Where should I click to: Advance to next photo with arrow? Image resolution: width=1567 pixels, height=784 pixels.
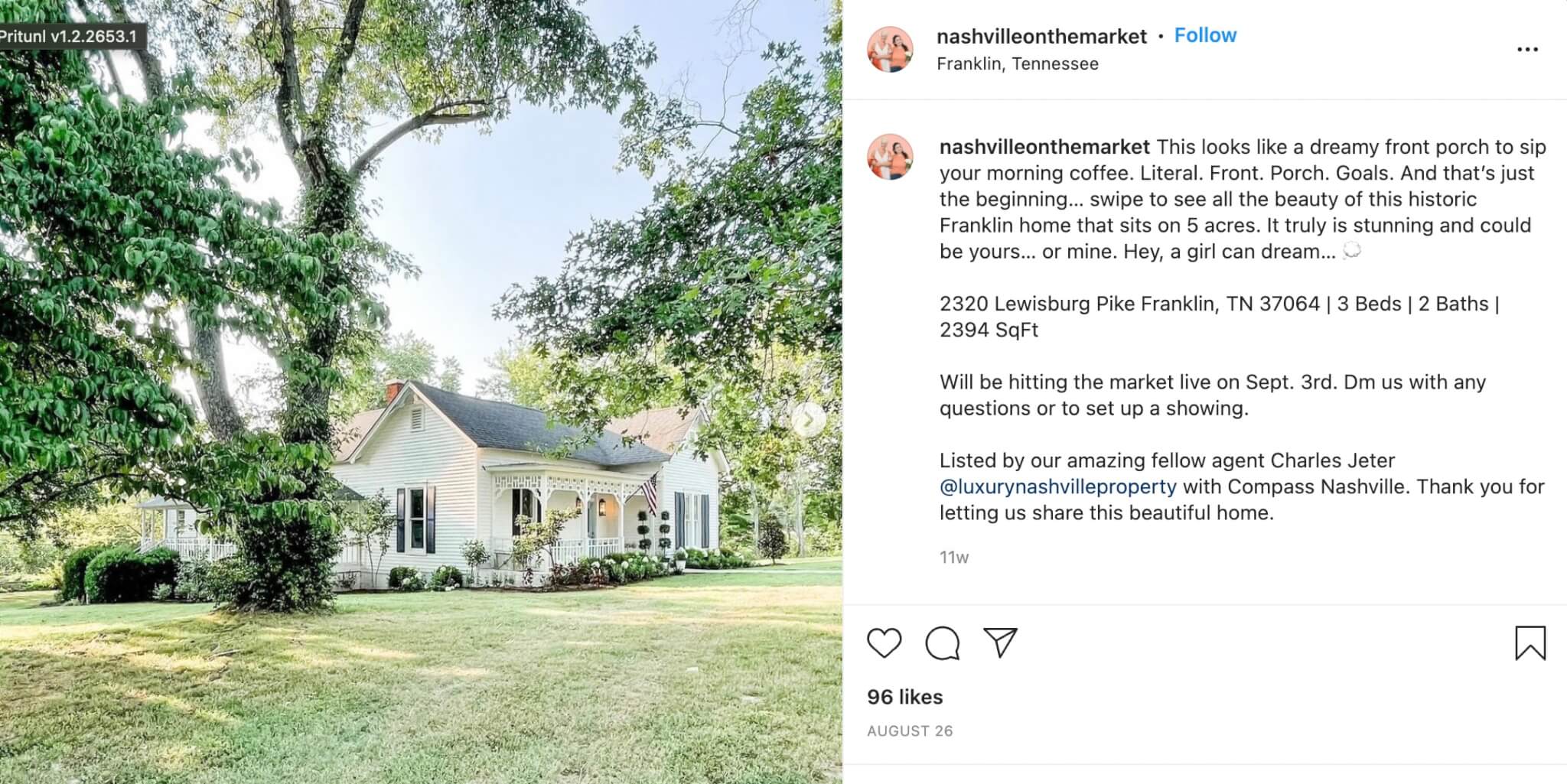(x=808, y=419)
